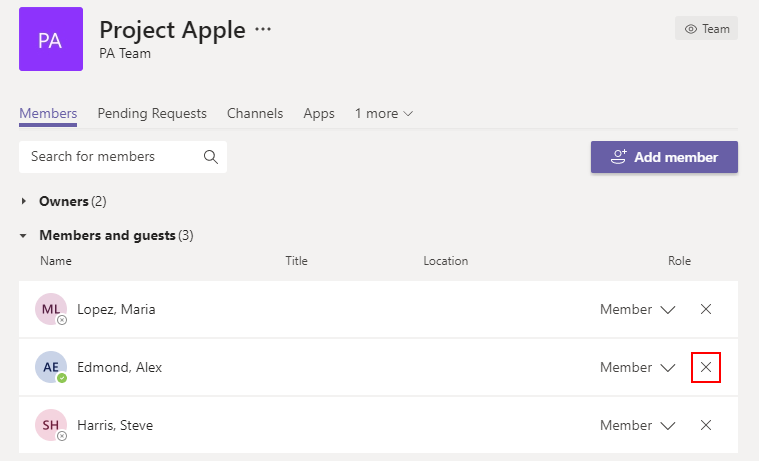Remove Alex Edmond using the X icon
Screen dimensions: 759x461
click(706, 367)
